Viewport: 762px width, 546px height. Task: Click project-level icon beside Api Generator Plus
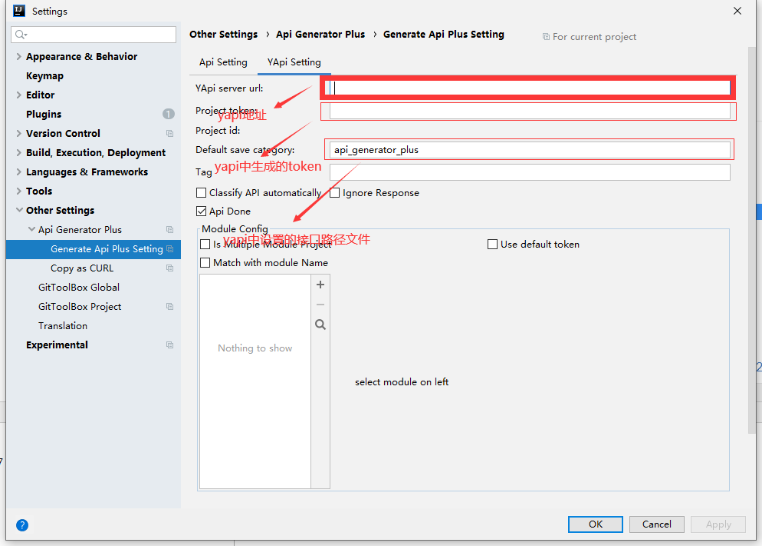(x=170, y=229)
